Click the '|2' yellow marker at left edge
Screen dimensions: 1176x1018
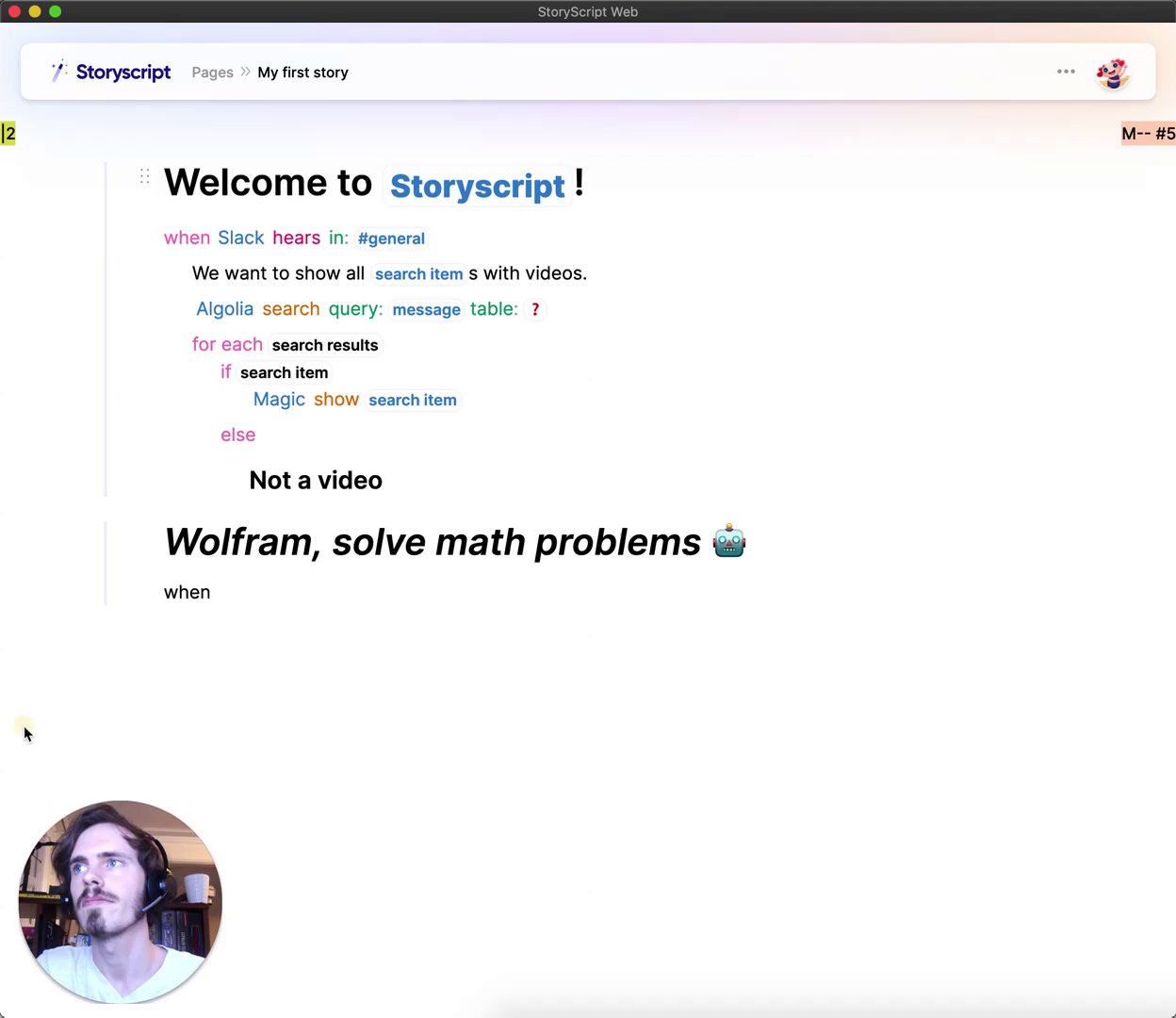[8, 134]
